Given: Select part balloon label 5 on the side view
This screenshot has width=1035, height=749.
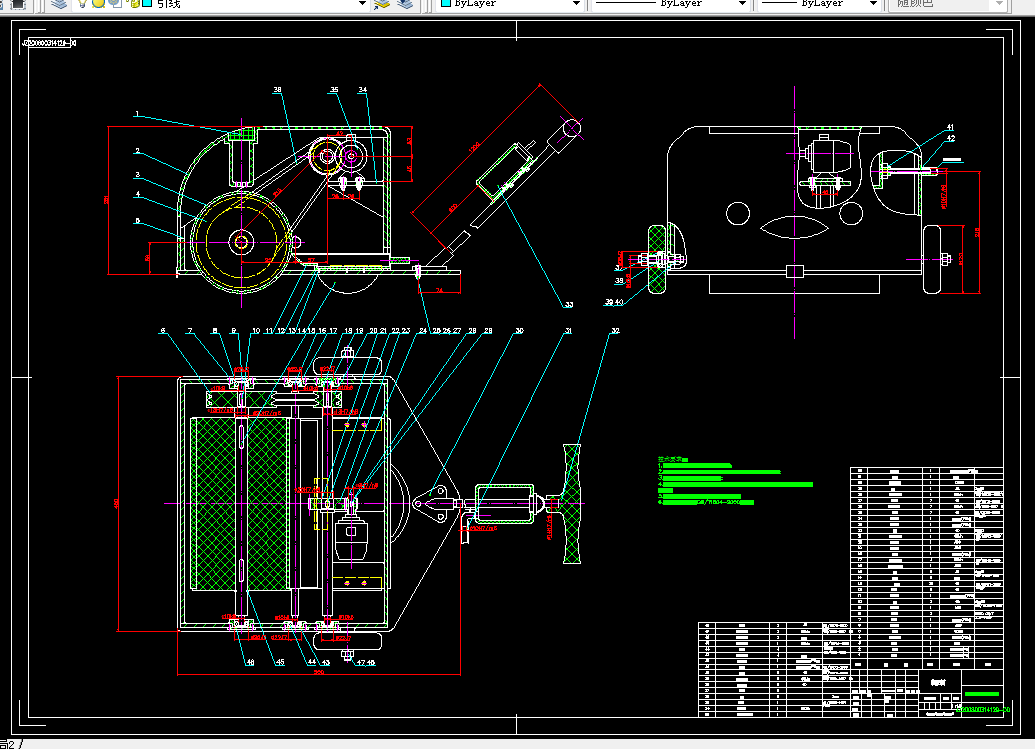Looking at the screenshot, I should [137, 221].
